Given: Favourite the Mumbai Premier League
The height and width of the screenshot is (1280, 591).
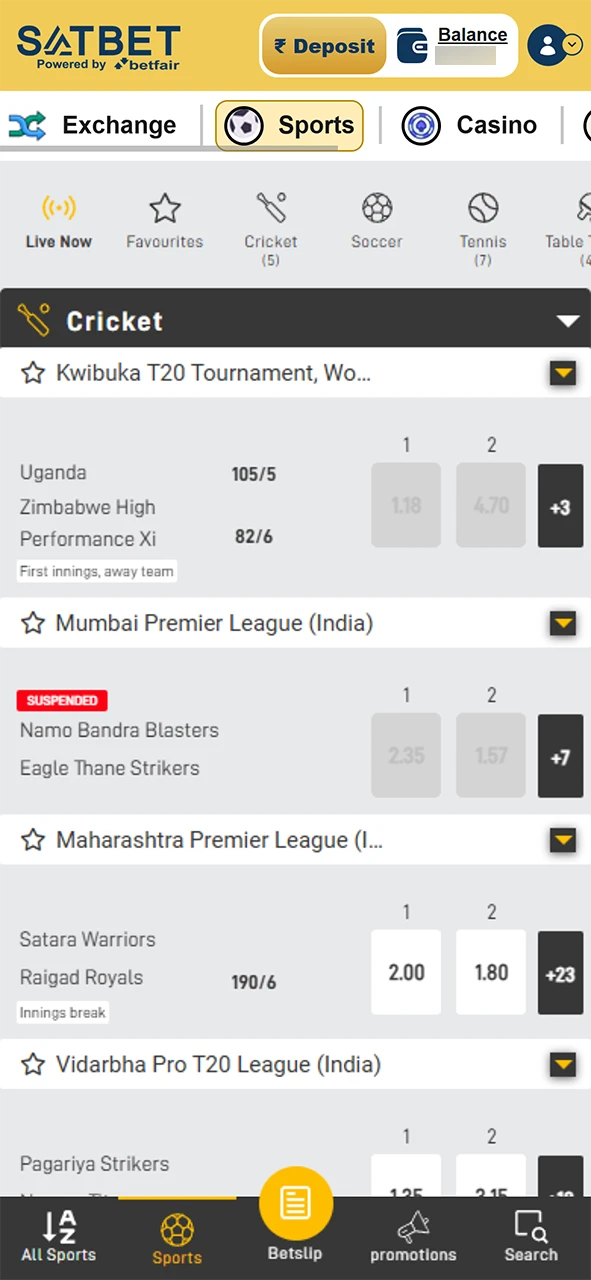Looking at the screenshot, I should (33, 623).
